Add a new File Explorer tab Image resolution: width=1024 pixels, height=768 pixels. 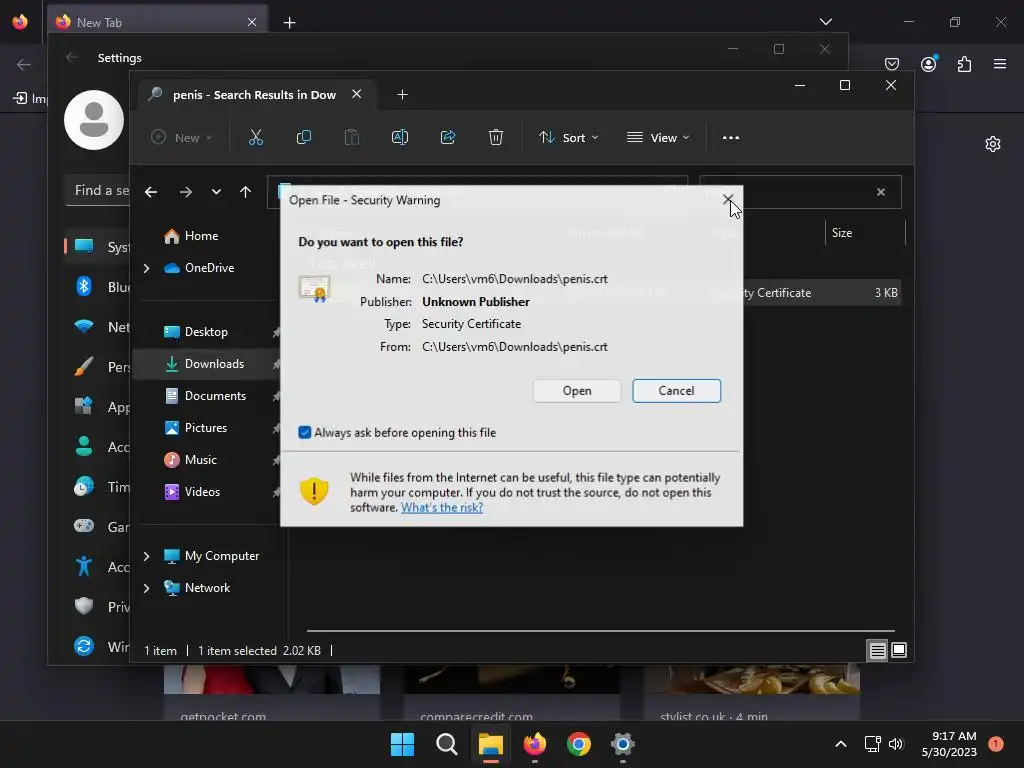(x=402, y=95)
